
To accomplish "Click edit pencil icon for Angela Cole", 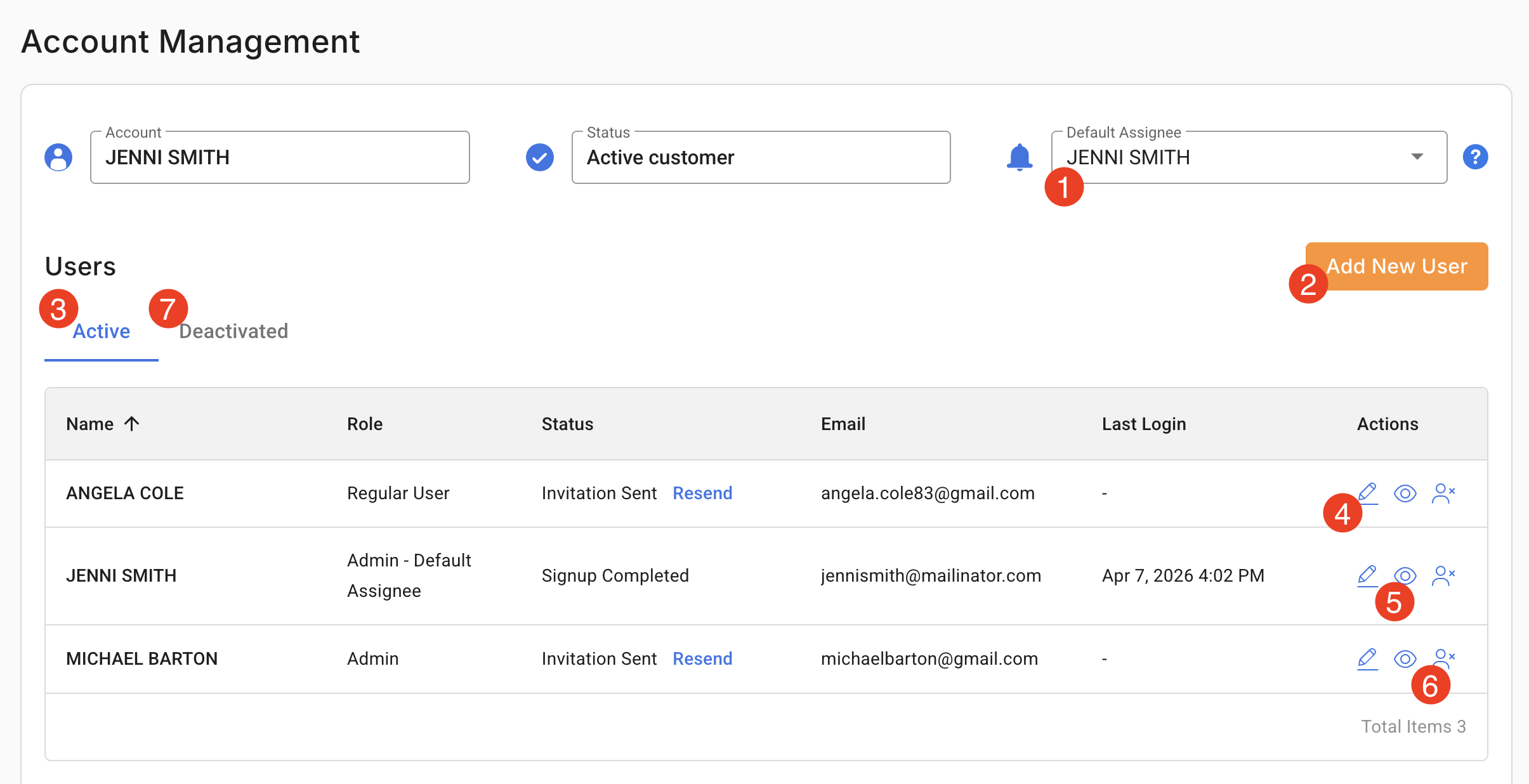I will [x=1368, y=492].
